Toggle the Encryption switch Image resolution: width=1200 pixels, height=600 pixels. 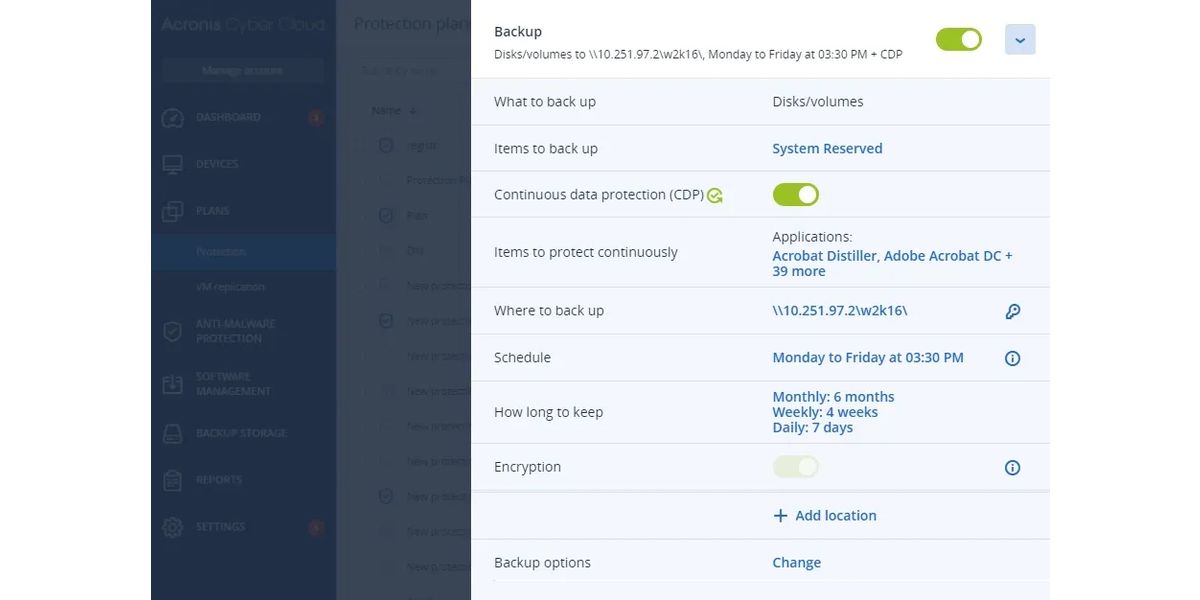point(795,467)
